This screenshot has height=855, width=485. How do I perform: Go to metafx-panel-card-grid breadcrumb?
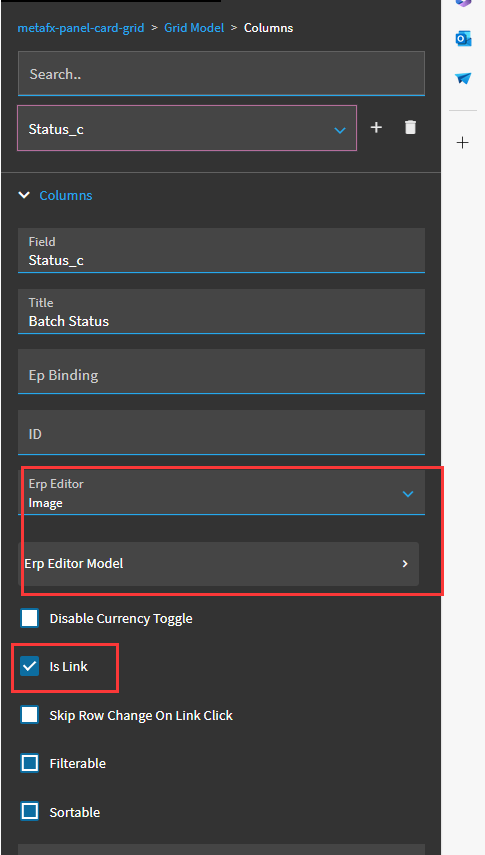(81, 28)
